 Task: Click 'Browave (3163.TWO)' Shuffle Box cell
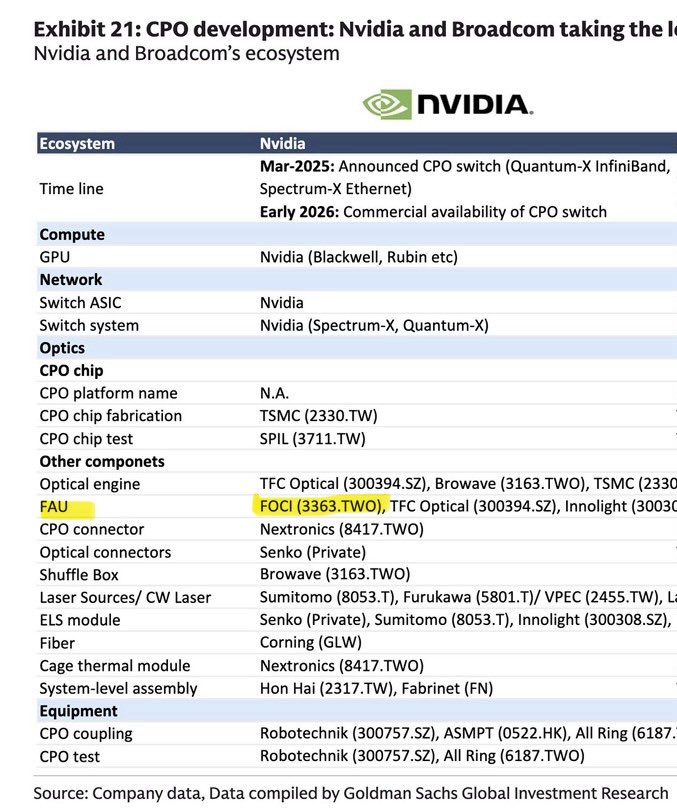point(335,574)
